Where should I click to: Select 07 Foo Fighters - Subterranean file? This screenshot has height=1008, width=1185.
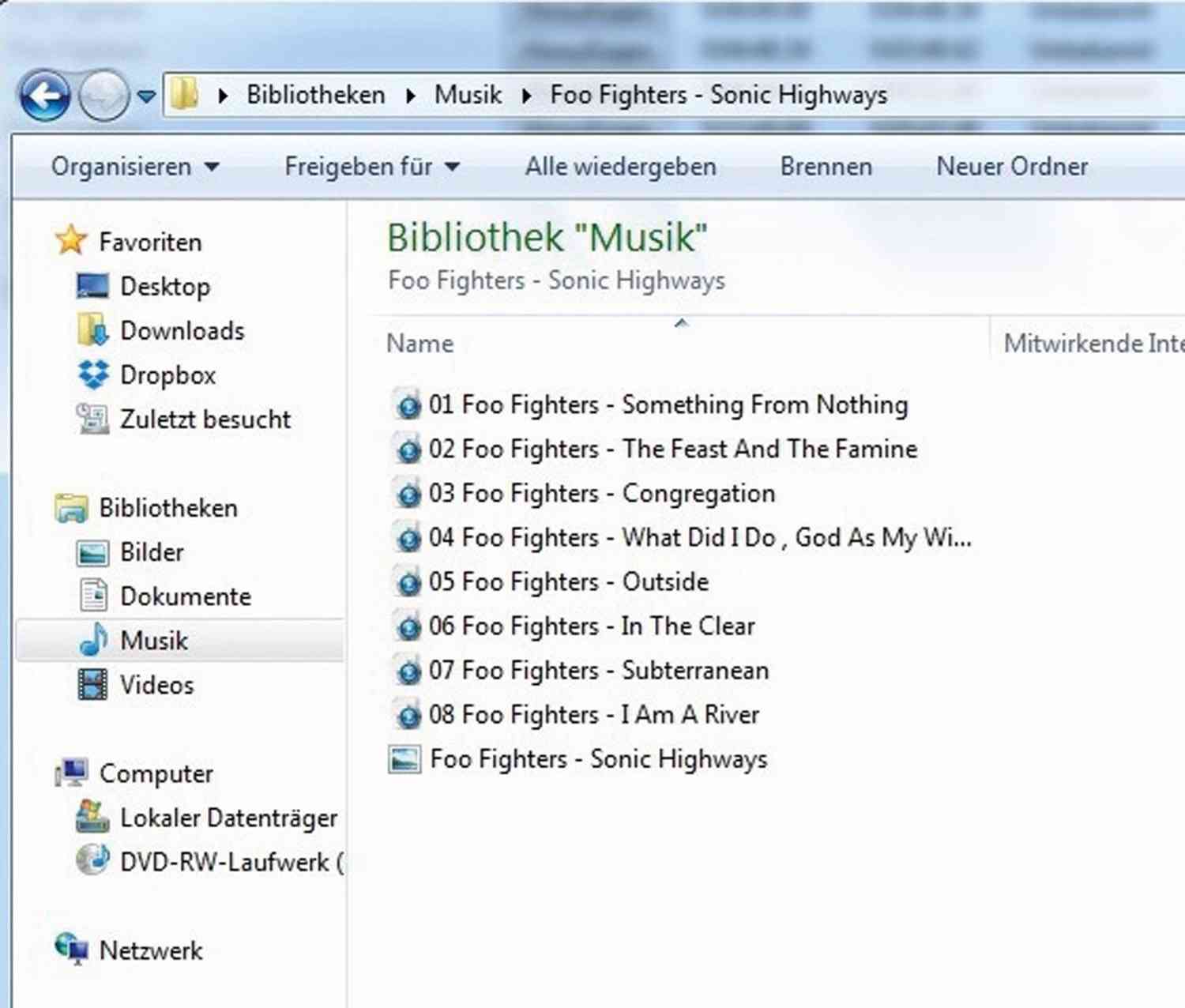pos(599,670)
